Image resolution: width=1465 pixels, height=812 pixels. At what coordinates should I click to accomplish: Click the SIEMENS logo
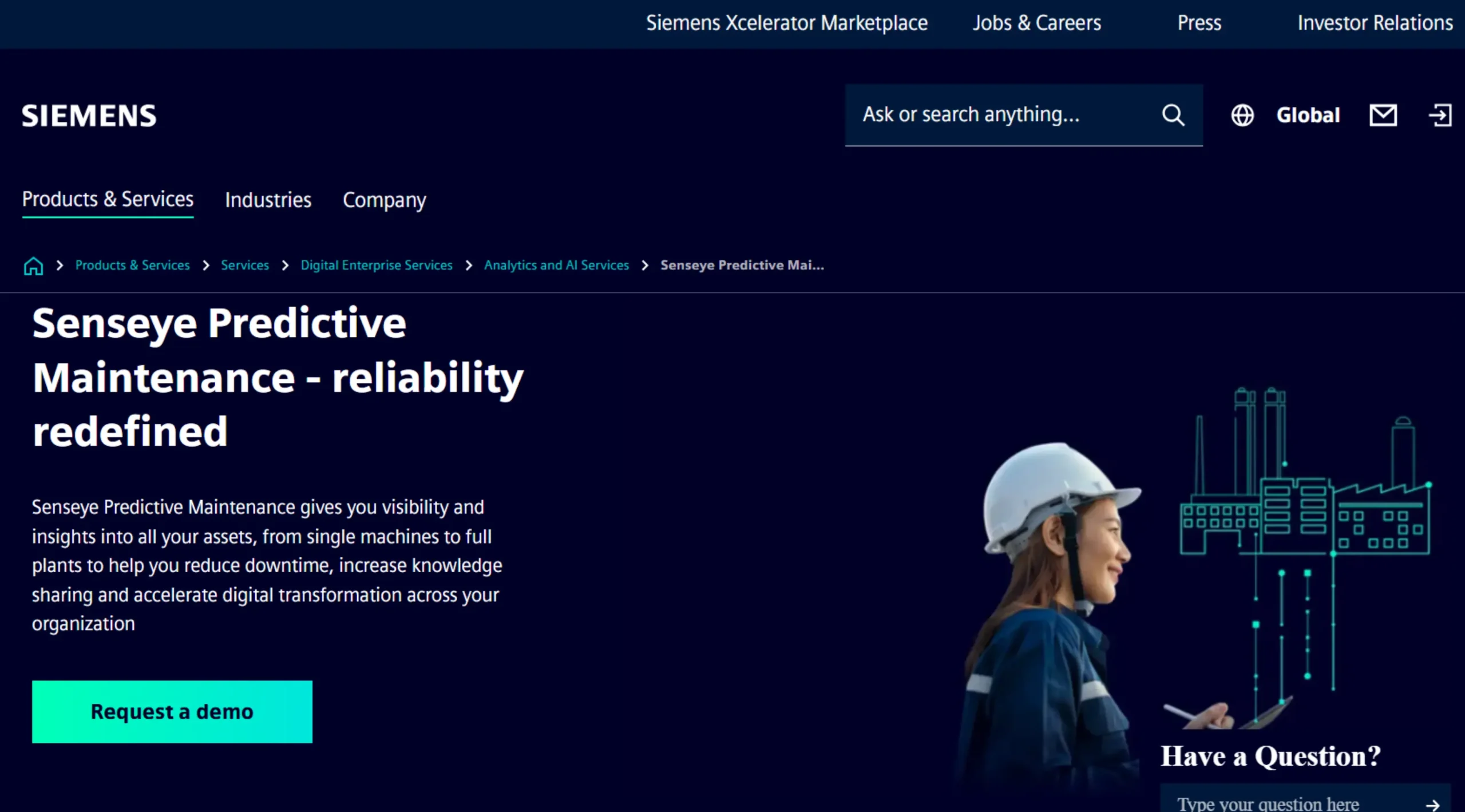[x=89, y=116]
